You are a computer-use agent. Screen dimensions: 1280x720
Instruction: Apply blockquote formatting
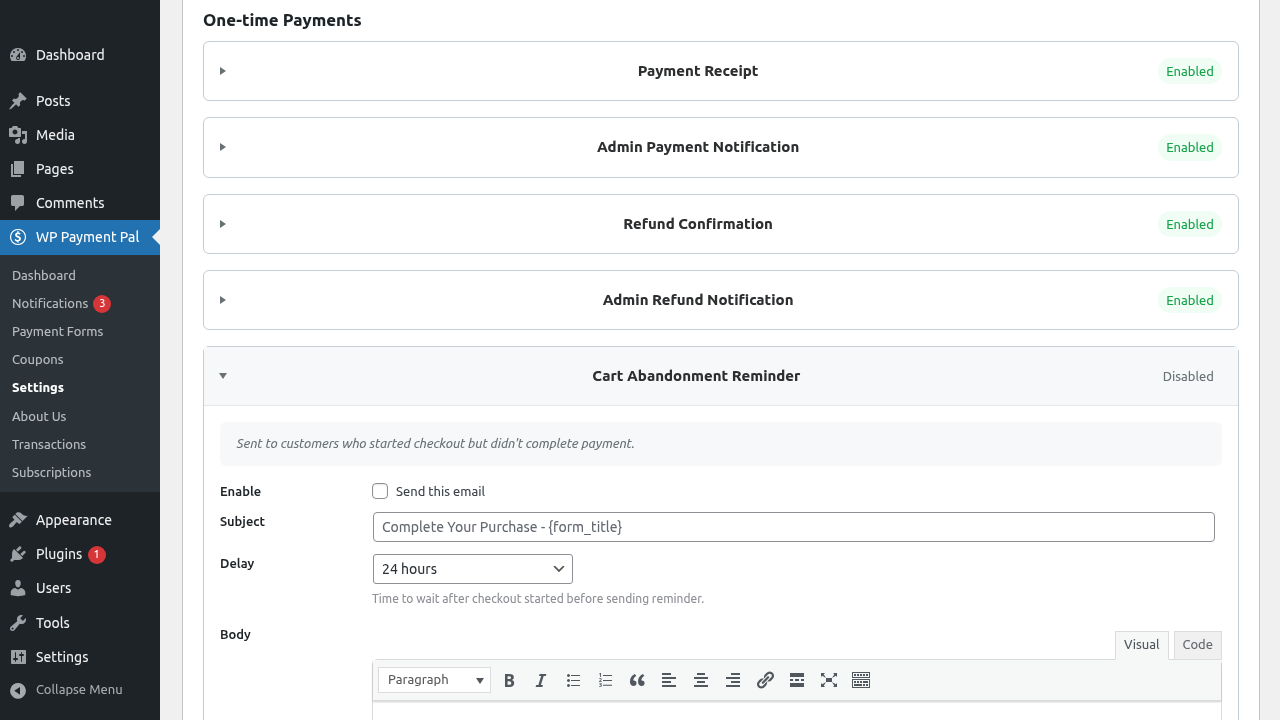(637, 680)
